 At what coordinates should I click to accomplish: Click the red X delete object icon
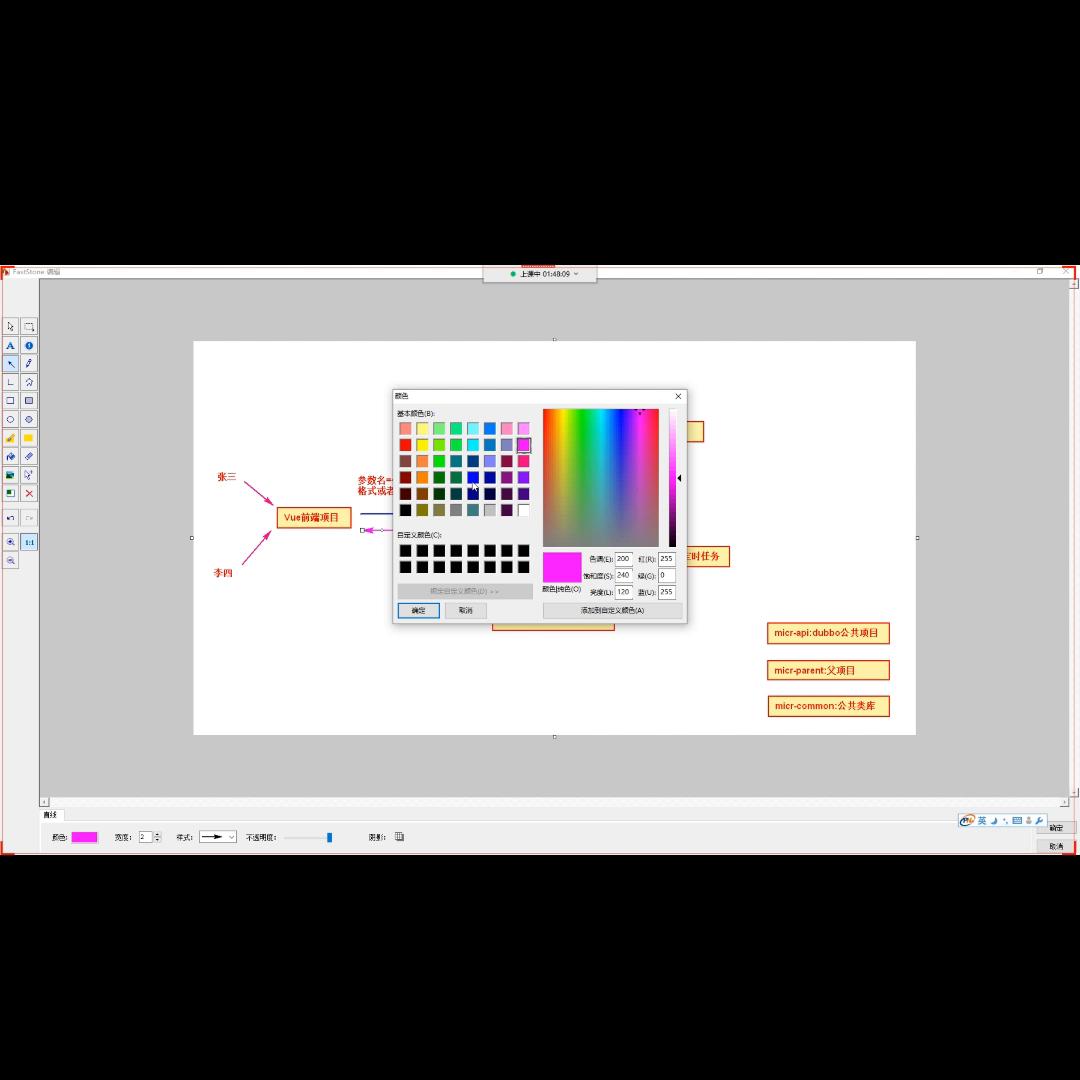tap(29, 494)
